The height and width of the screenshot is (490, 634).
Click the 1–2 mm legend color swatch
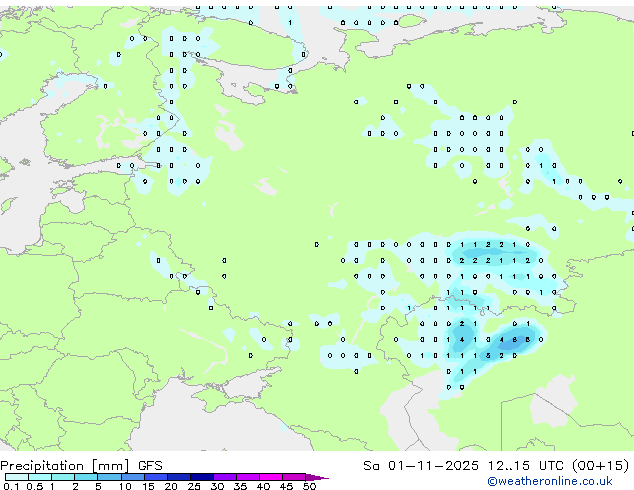63,477
